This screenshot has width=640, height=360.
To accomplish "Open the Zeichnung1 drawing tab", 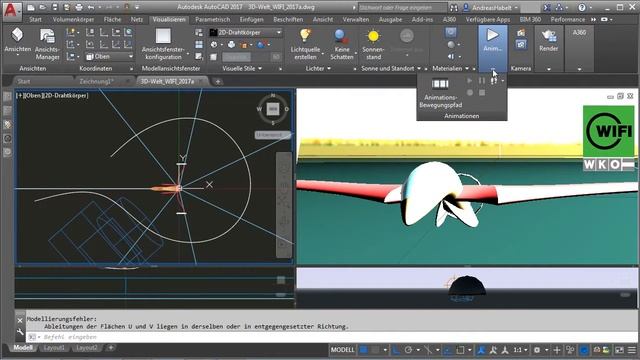I will [x=96, y=81].
